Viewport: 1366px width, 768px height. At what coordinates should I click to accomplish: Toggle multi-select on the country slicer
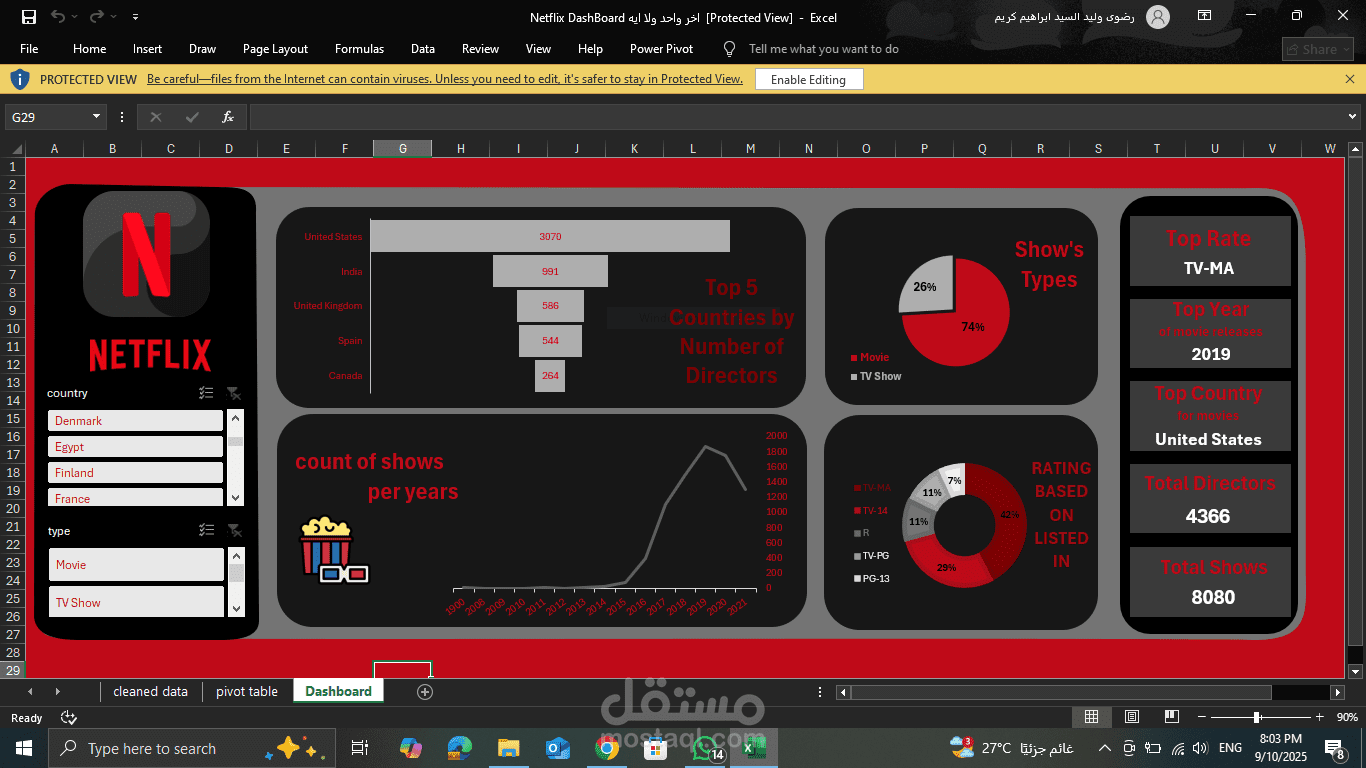click(x=206, y=393)
